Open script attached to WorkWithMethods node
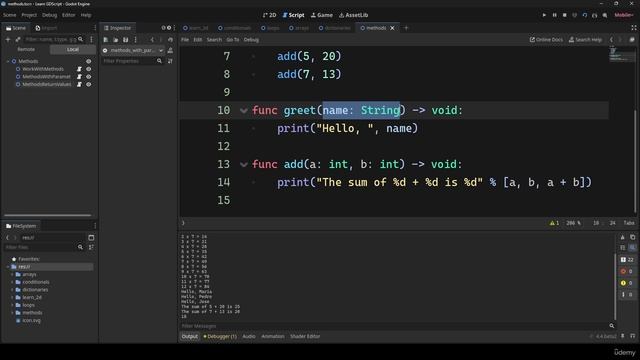 79,69
